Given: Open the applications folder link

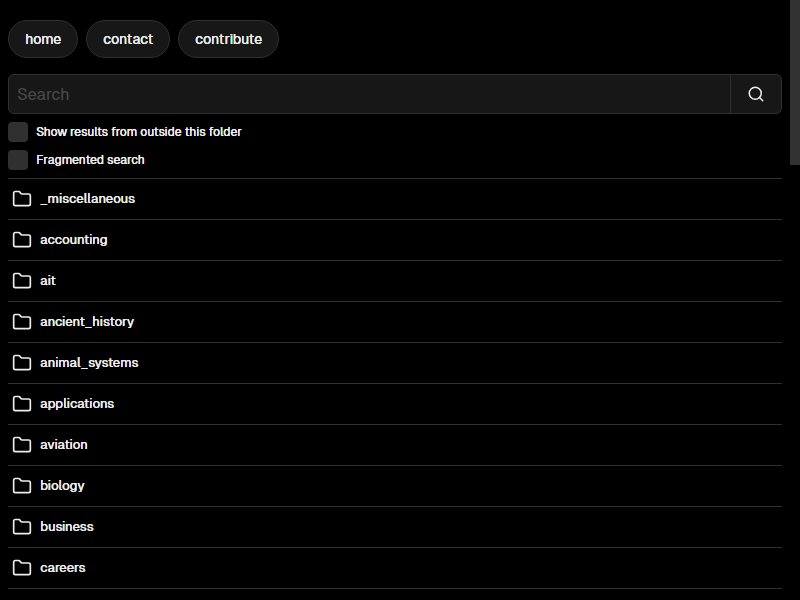Looking at the screenshot, I should 77,404.
